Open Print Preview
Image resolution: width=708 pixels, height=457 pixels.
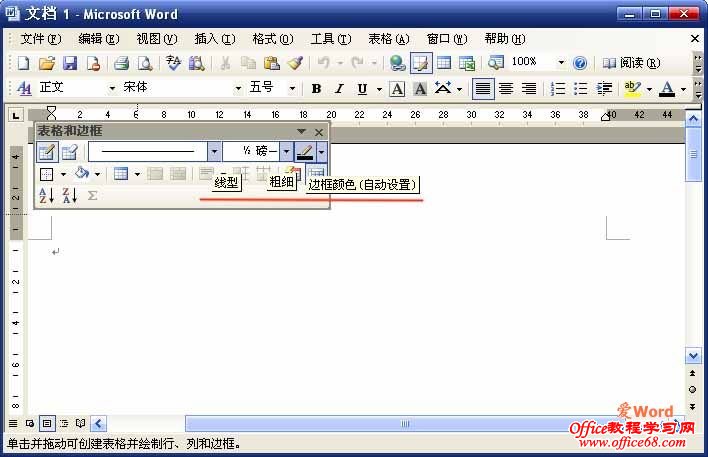pos(145,63)
